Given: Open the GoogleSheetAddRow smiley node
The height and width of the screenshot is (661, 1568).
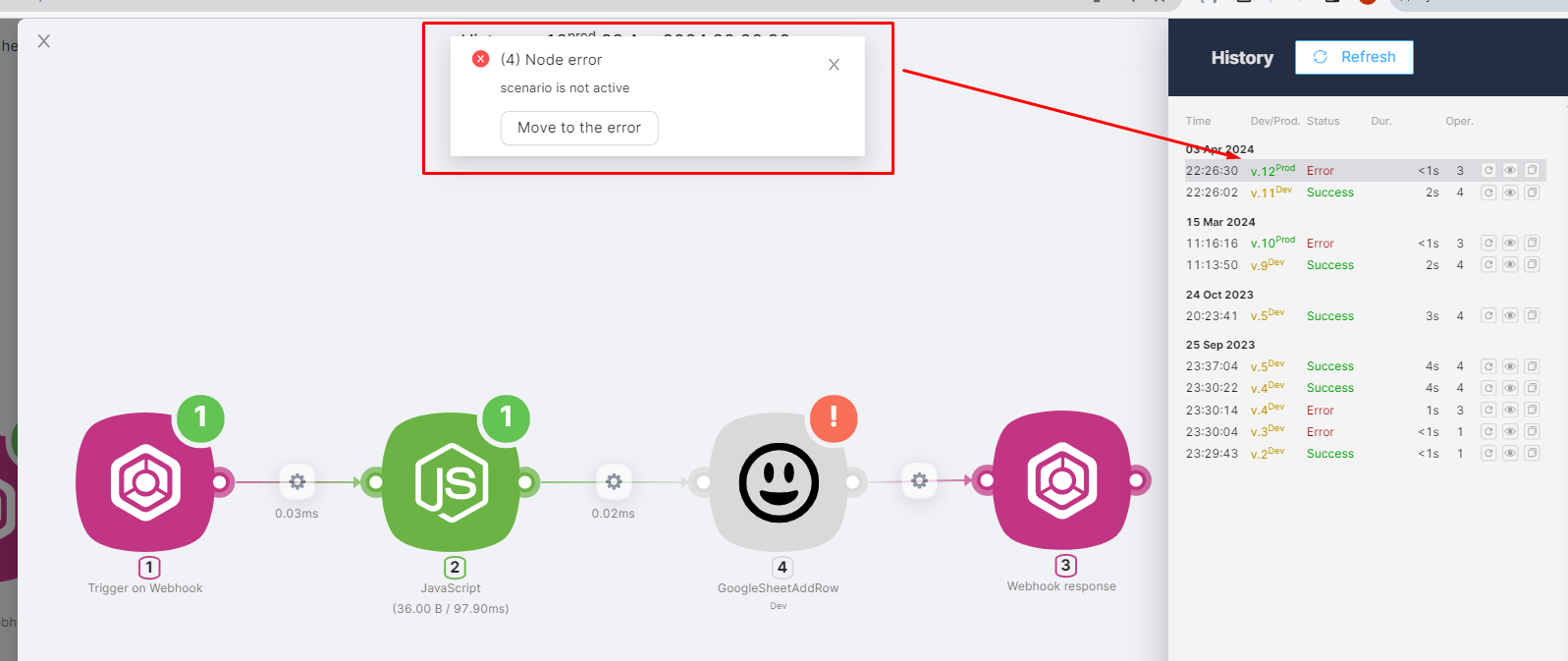Looking at the screenshot, I should pos(778,482).
